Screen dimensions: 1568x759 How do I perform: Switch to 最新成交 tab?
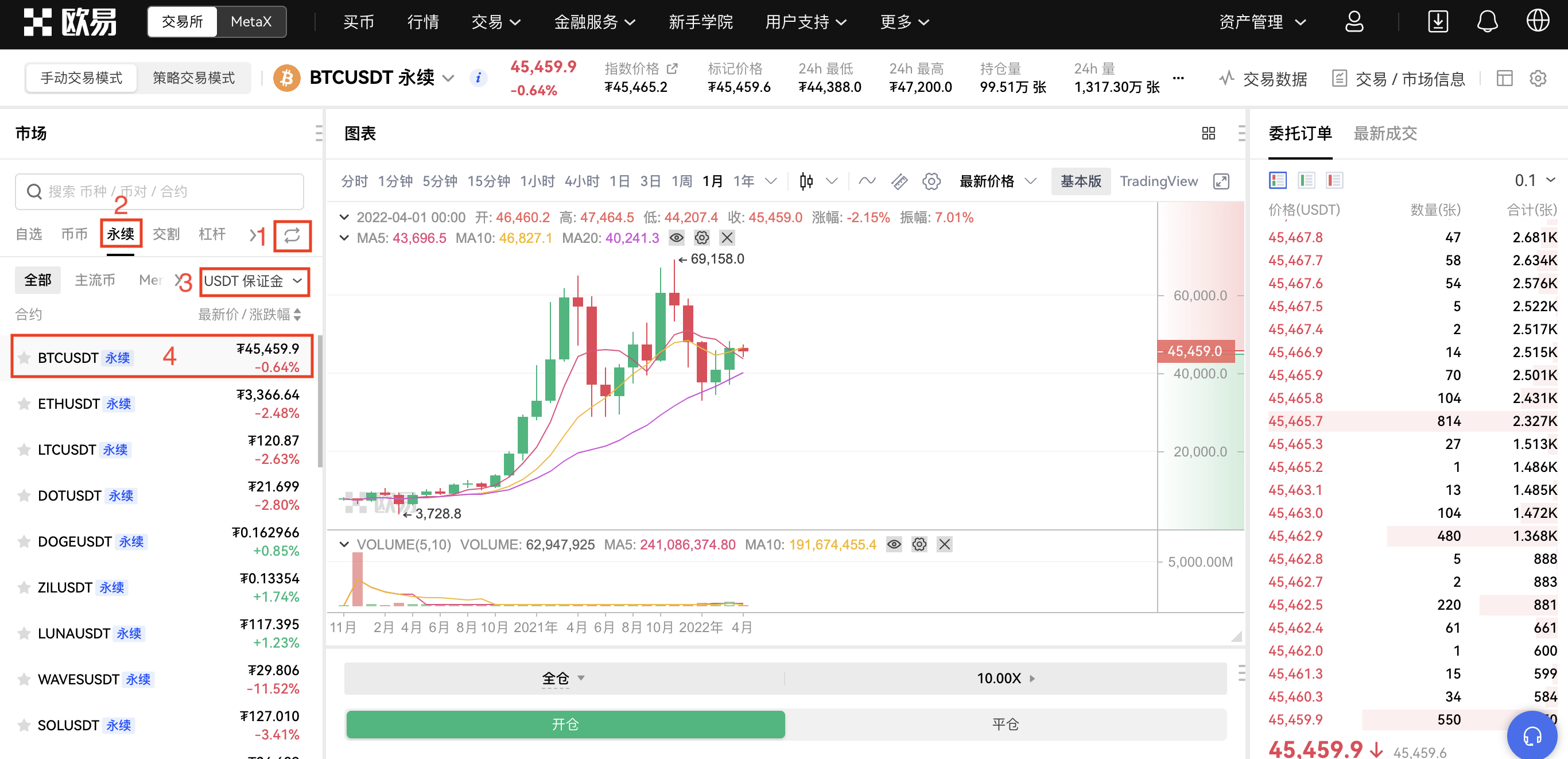(x=1385, y=133)
